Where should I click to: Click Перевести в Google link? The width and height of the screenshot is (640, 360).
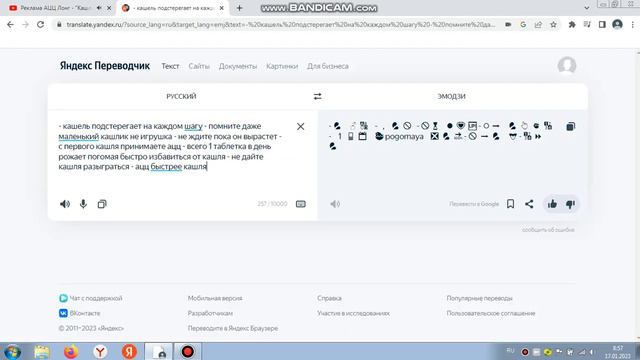[x=474, y=204]
